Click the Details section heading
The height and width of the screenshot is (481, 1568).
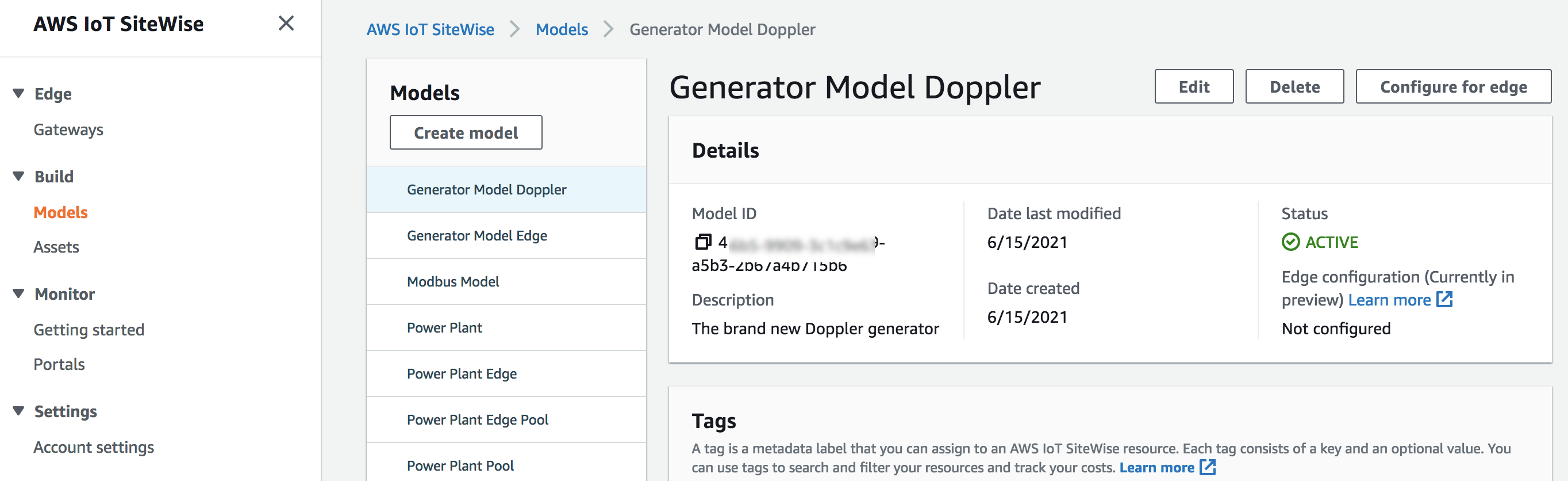pyautogui.click(x=725, y=151)
